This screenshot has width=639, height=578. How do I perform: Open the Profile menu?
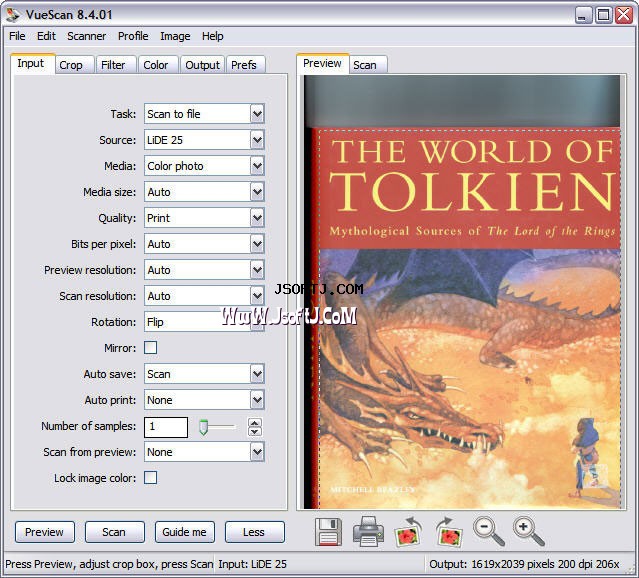[x=133, y=36]
